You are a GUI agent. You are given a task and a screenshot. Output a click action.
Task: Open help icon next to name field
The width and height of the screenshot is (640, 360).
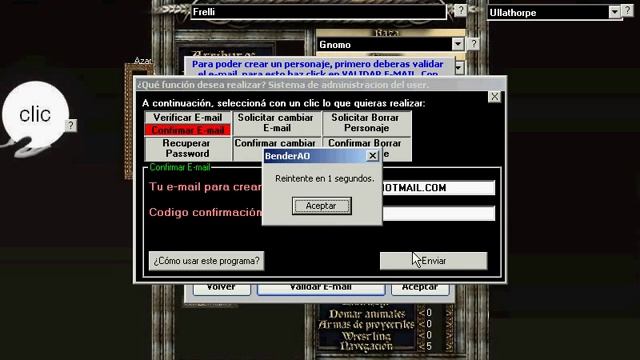[x=460, y=10]
